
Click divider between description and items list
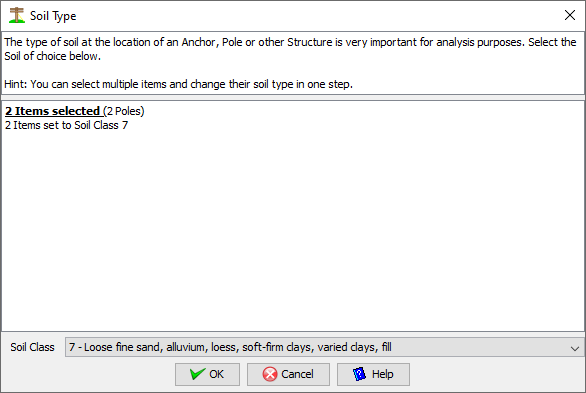pos(293,98)
